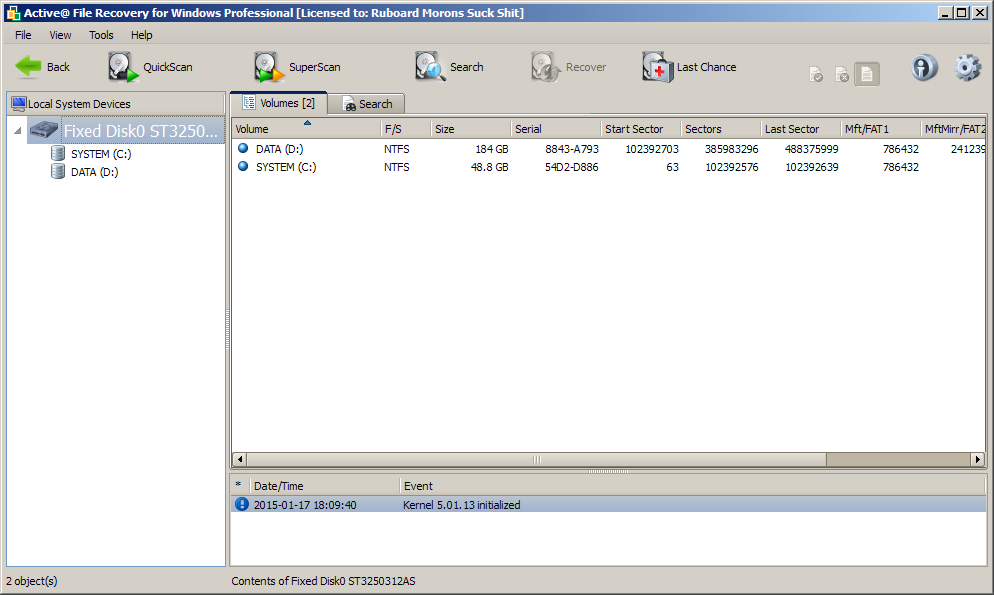Click the QuickScan toolbar icon
Image resolution: width=994 pixels, height=595 pixels.
(124, 67)
